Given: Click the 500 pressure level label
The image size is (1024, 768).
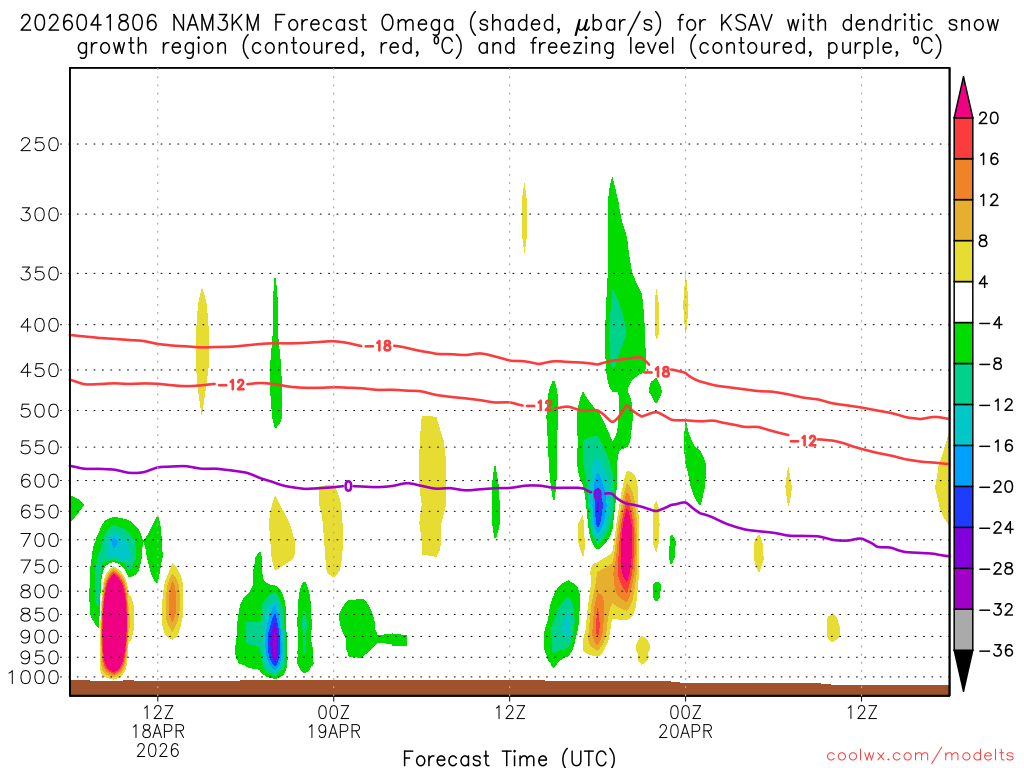Looking at the screenshot, I should click(40, 411).
